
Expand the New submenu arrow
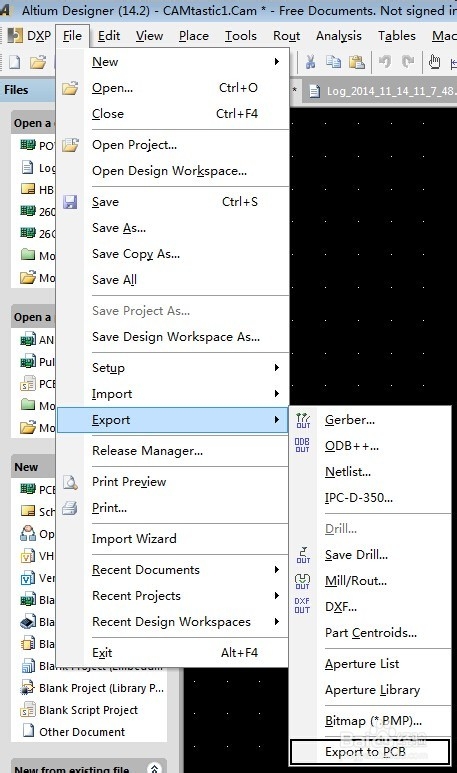pos(277,62)
